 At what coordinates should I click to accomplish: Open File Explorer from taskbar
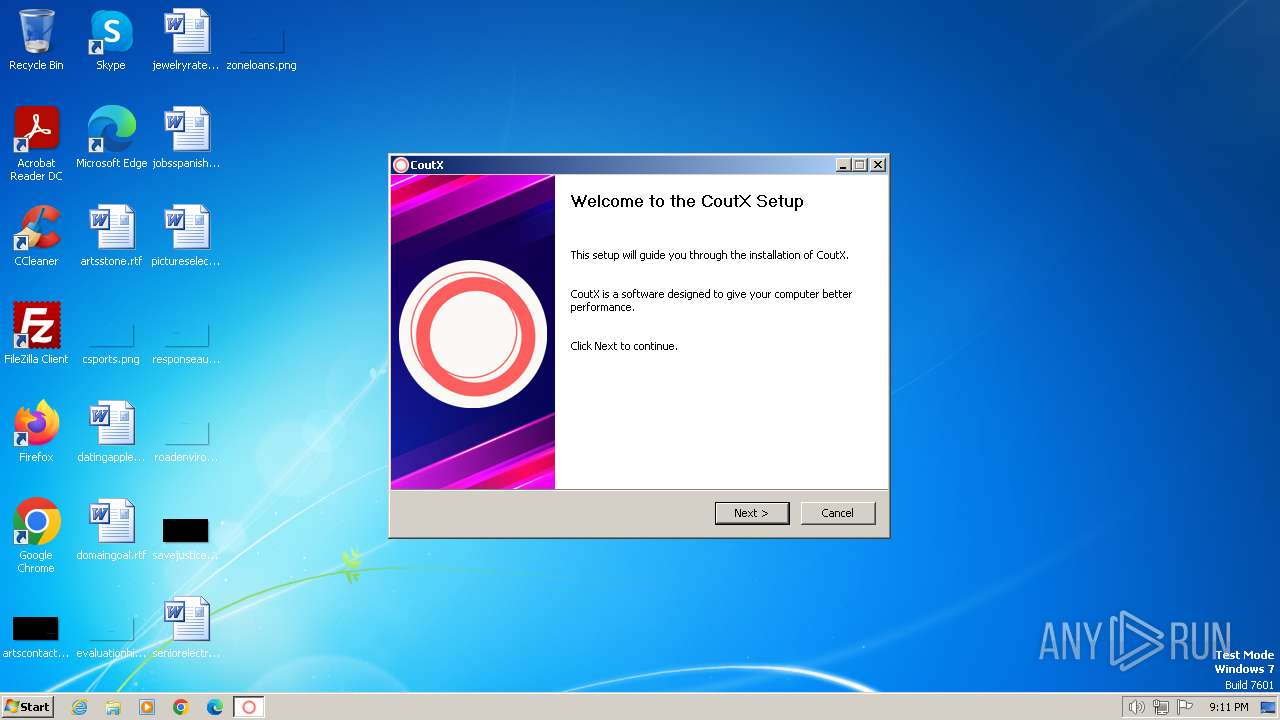coord(113,707)
